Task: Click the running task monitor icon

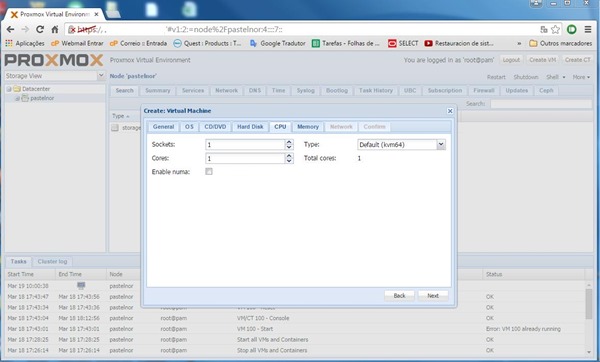Action: tap(81, 285)
